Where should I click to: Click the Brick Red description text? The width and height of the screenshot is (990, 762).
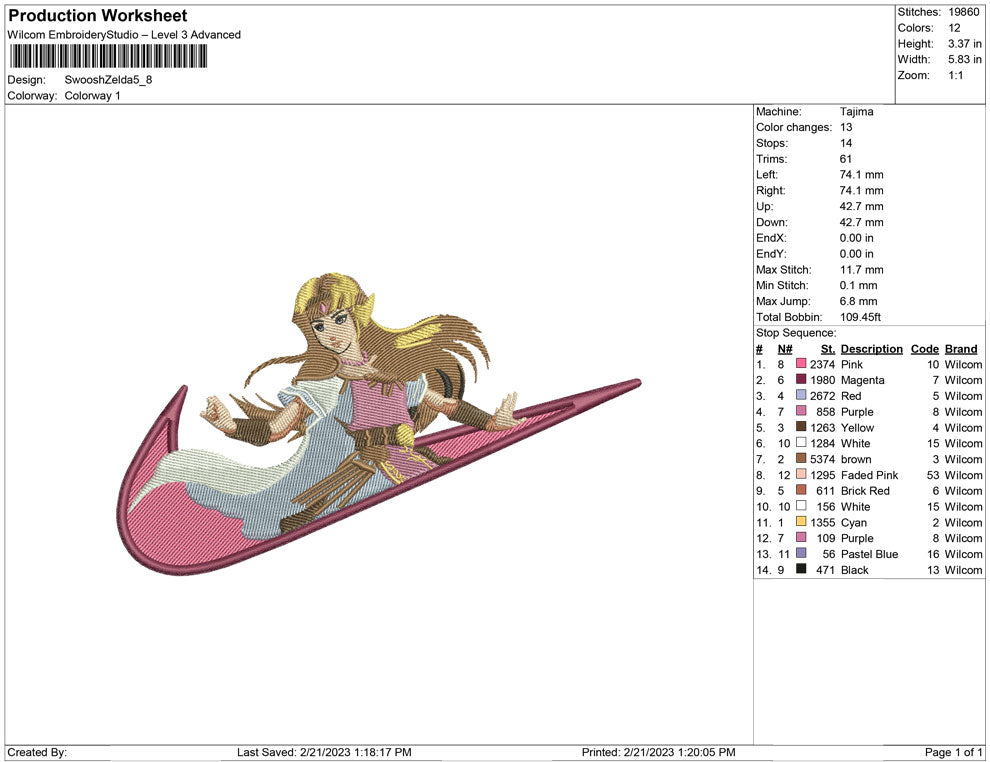pos(865,491)
